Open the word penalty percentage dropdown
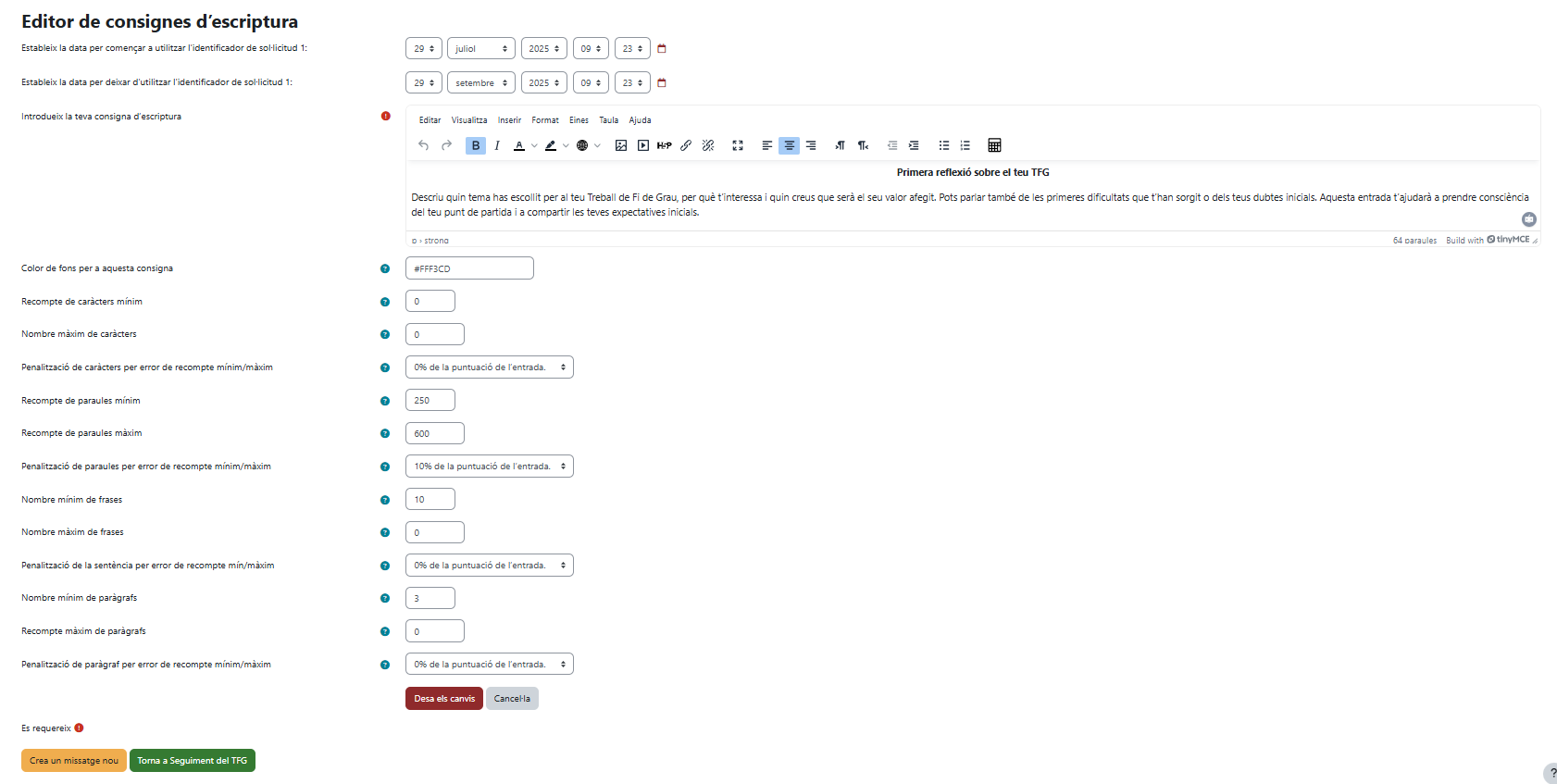The width and height of the screenshot is (1557, 784). [489, 467]
